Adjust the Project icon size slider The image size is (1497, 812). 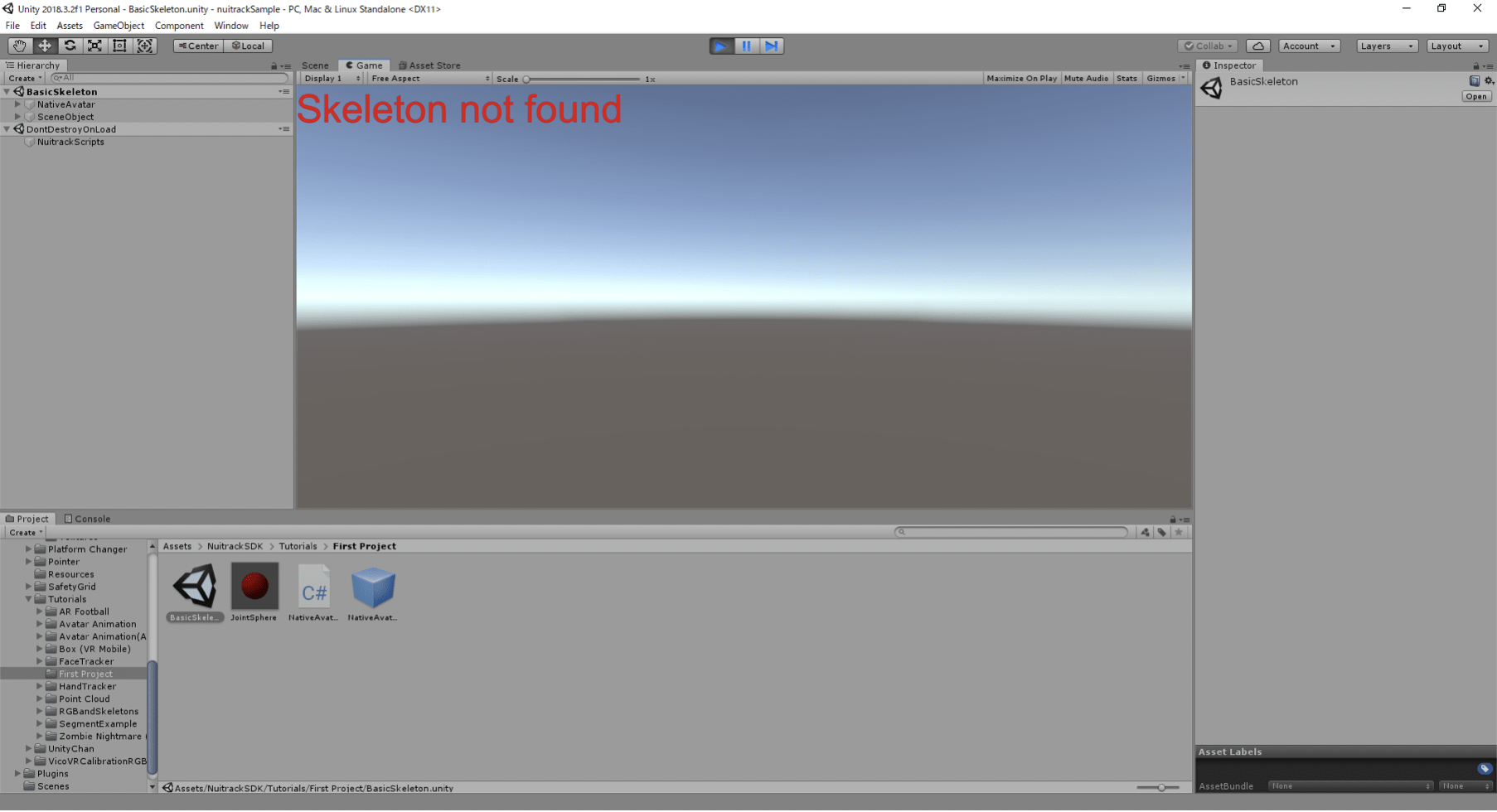click(x=1160, y=788)
